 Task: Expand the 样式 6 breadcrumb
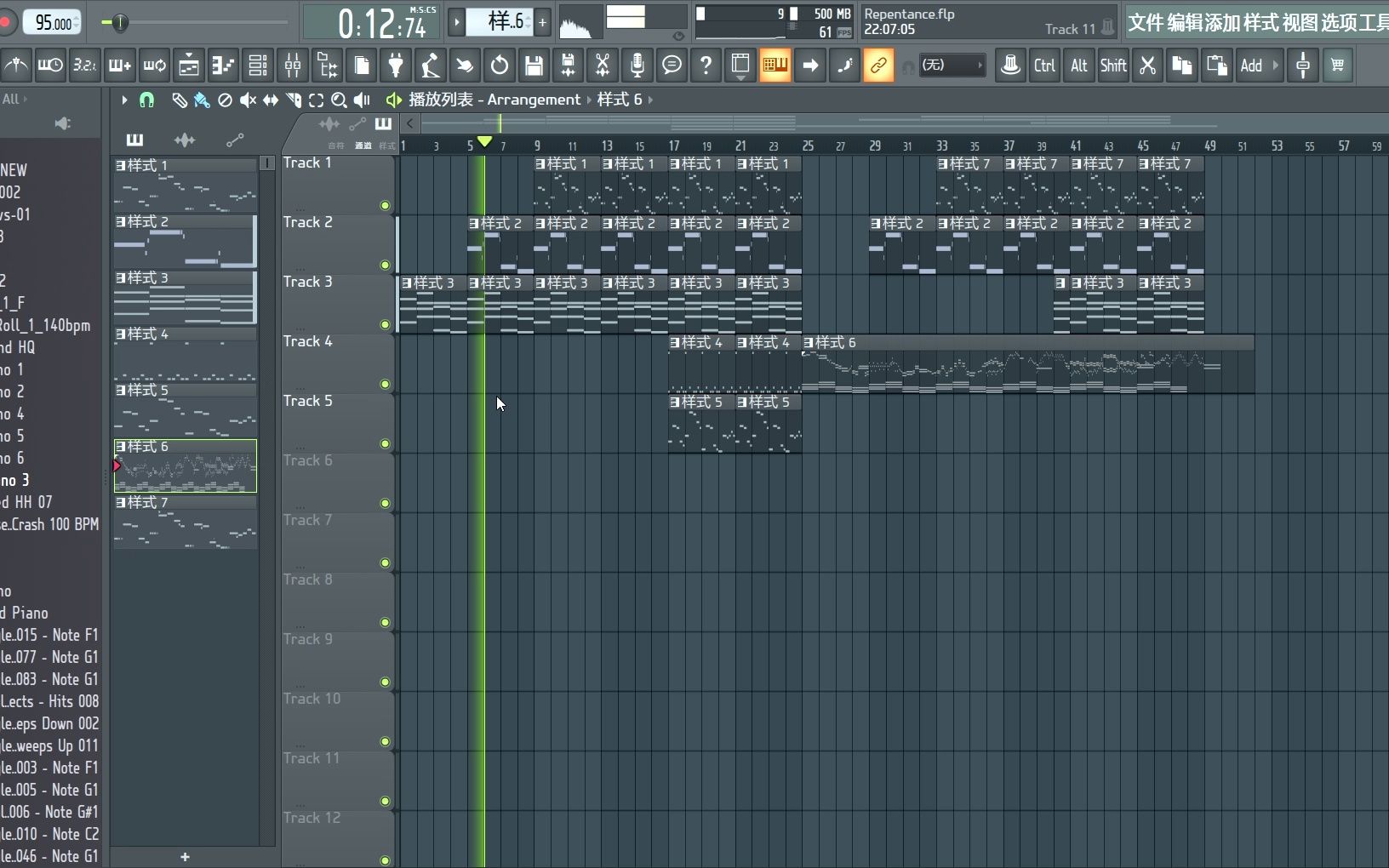click(x=626, y=100)
